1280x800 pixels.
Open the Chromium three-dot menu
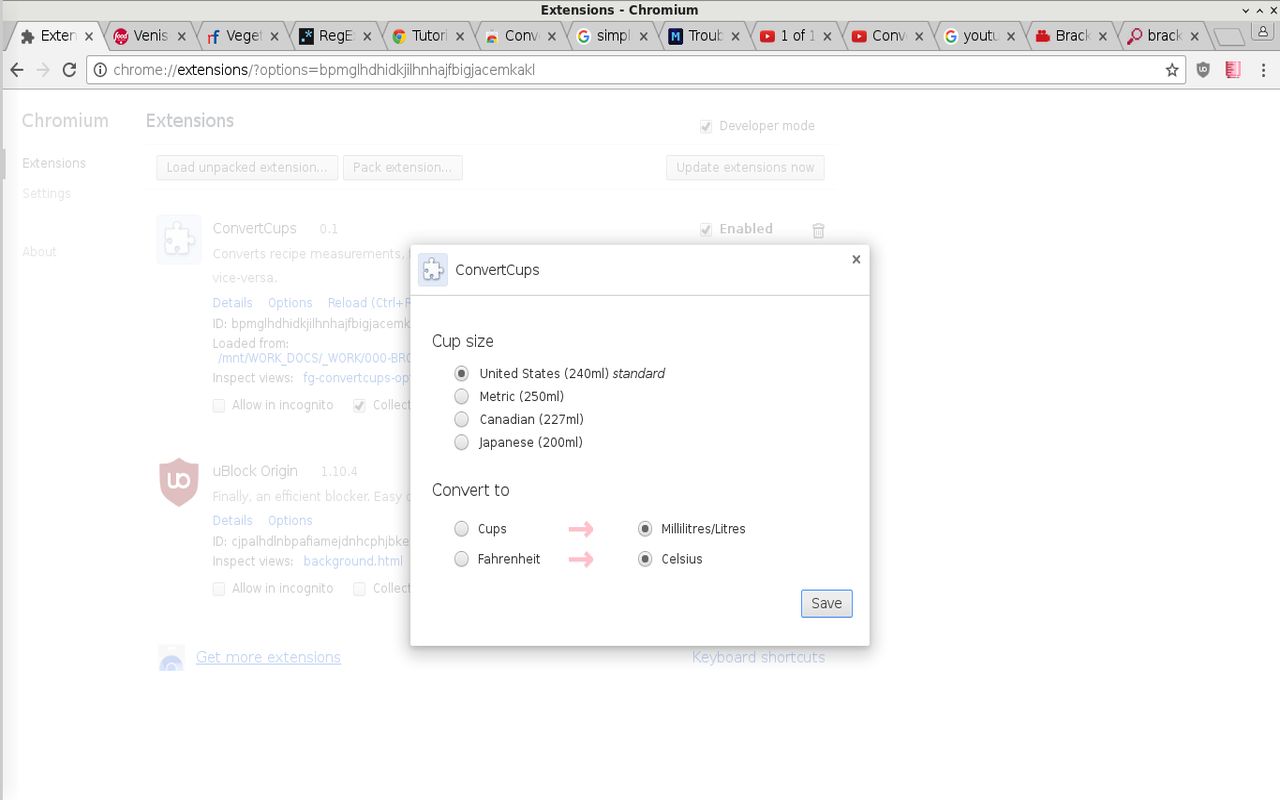click(1263, 70)
